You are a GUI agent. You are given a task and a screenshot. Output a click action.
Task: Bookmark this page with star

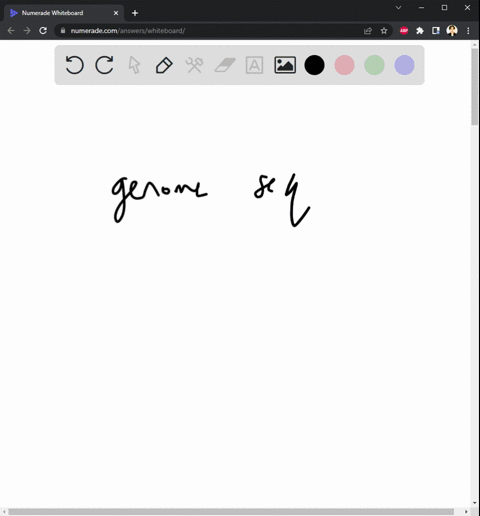[384, 31]
